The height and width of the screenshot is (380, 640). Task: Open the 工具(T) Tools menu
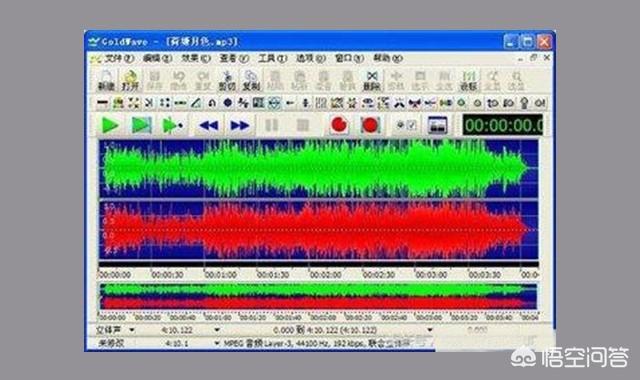[273, 59]
